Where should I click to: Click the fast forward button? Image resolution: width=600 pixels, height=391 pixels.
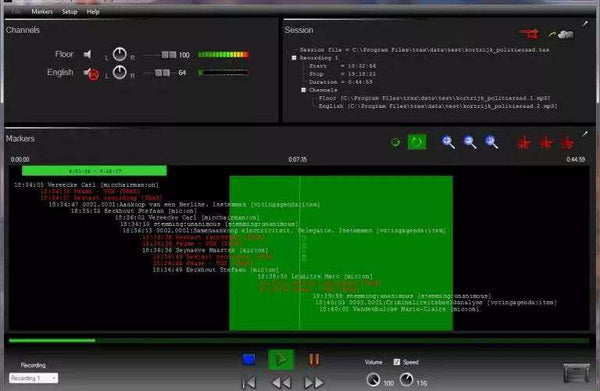point(313,383)
